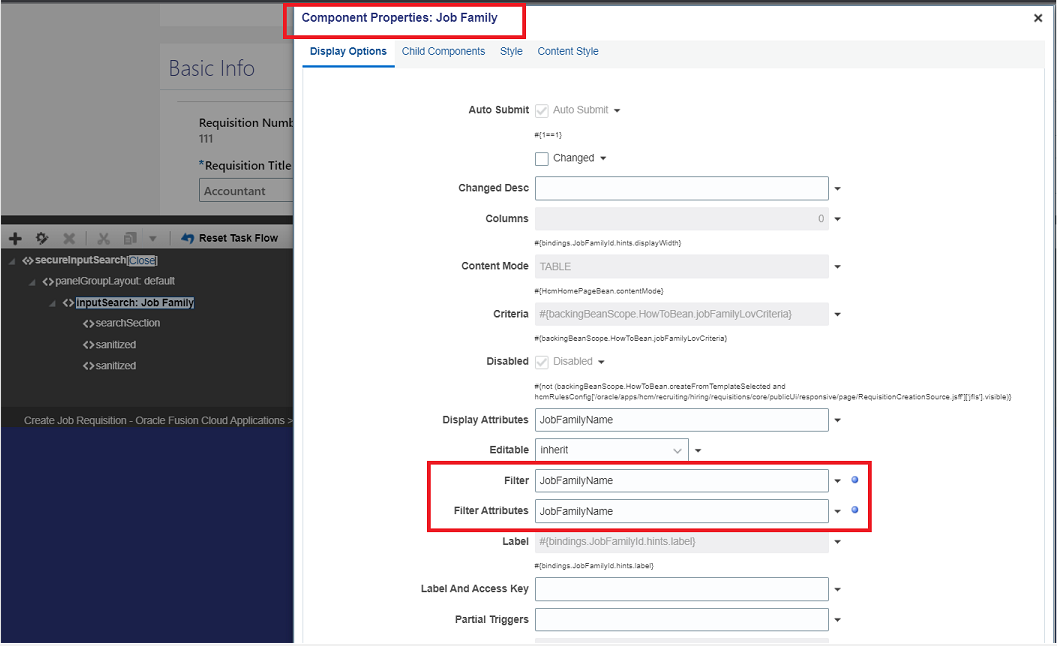Click the delete X icon in the toolbar
1057x646 pixels.
coord(67,238)
